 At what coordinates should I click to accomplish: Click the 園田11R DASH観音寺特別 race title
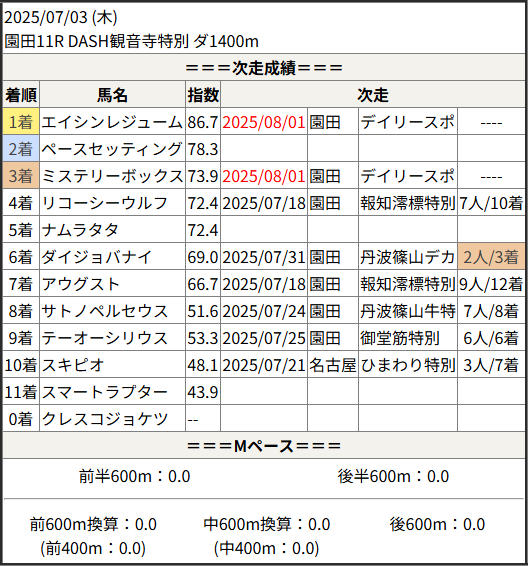coord(132,41)
